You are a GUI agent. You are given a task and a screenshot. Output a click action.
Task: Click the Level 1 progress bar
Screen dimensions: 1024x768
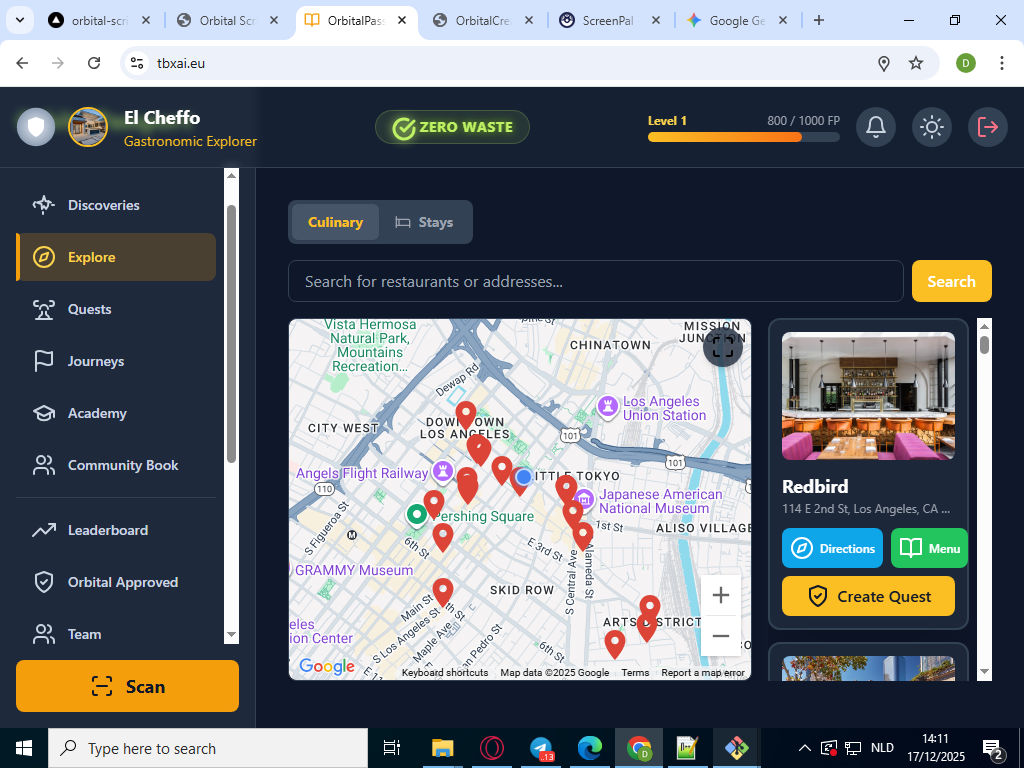tap(743, 137)
